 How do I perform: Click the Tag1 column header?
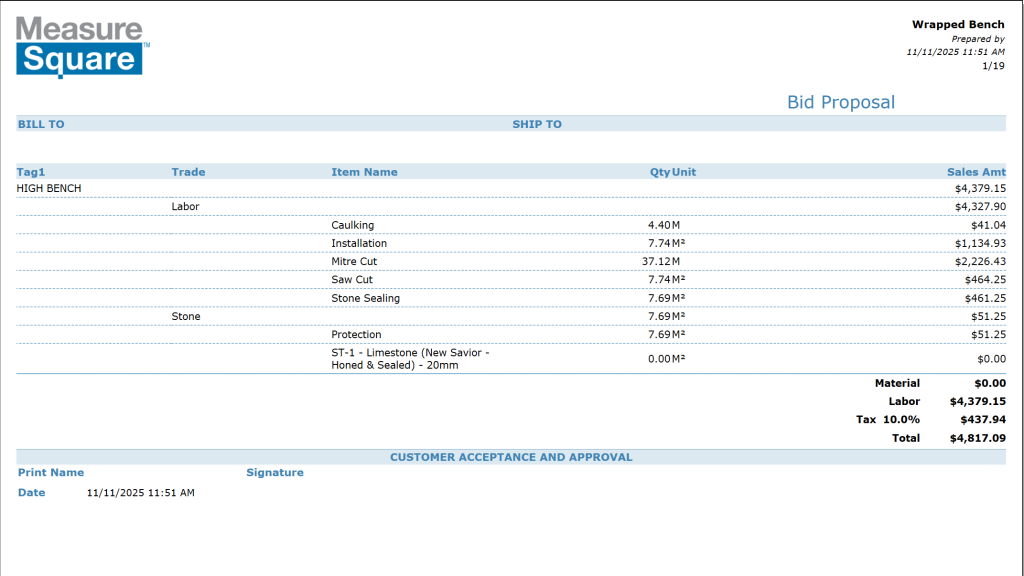click(31, 172)
